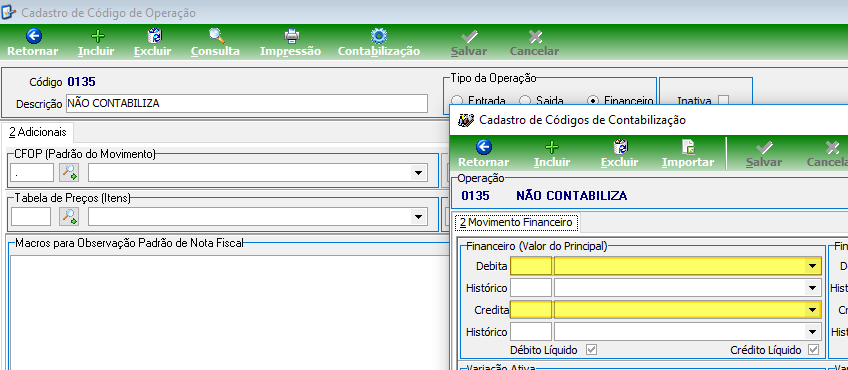Click Excluir in the main operation toolbar
This screenshot has width=848, height=370.
click(x=153, y=43)
